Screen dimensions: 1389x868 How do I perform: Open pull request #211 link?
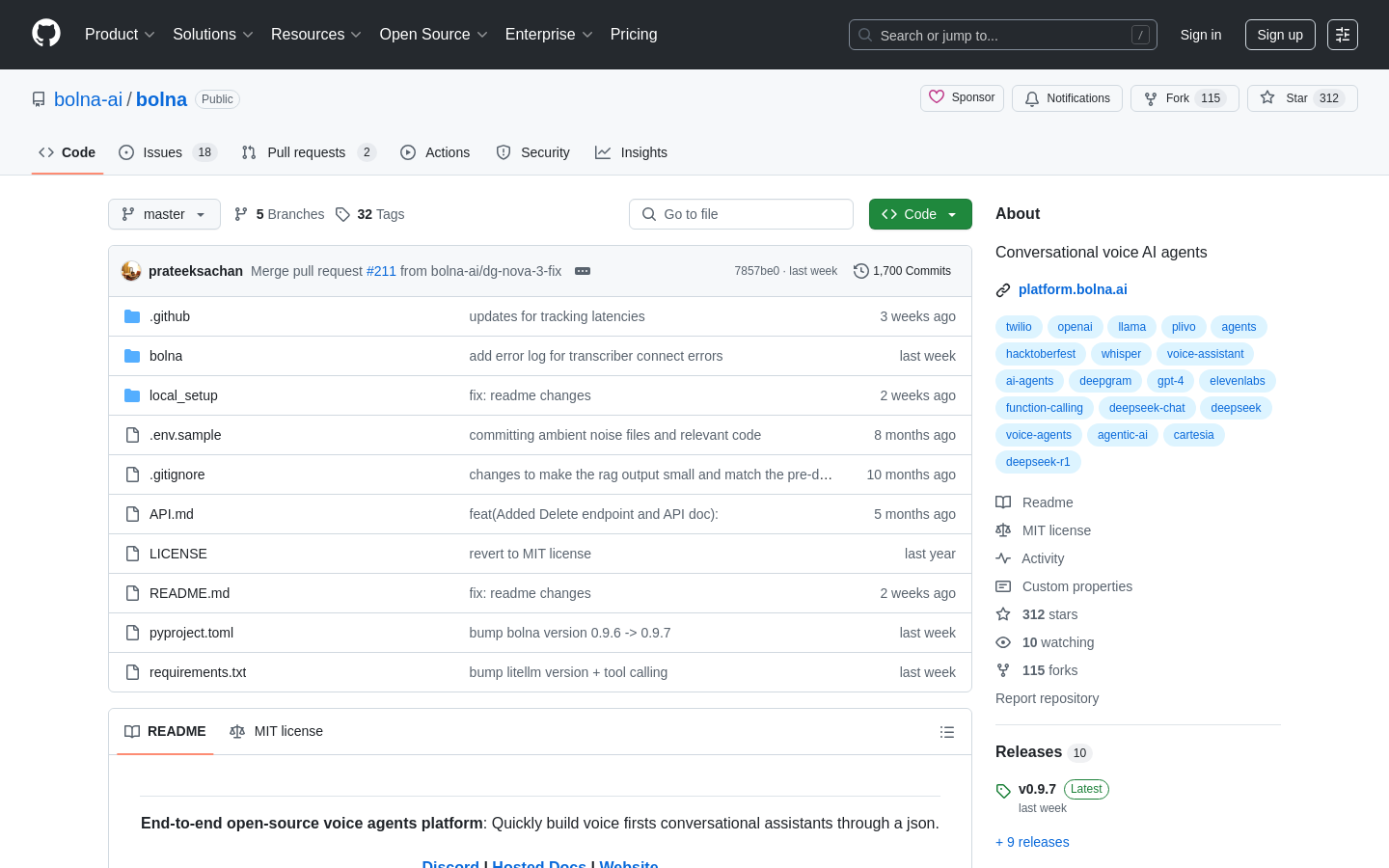click(x=381, y=271)
